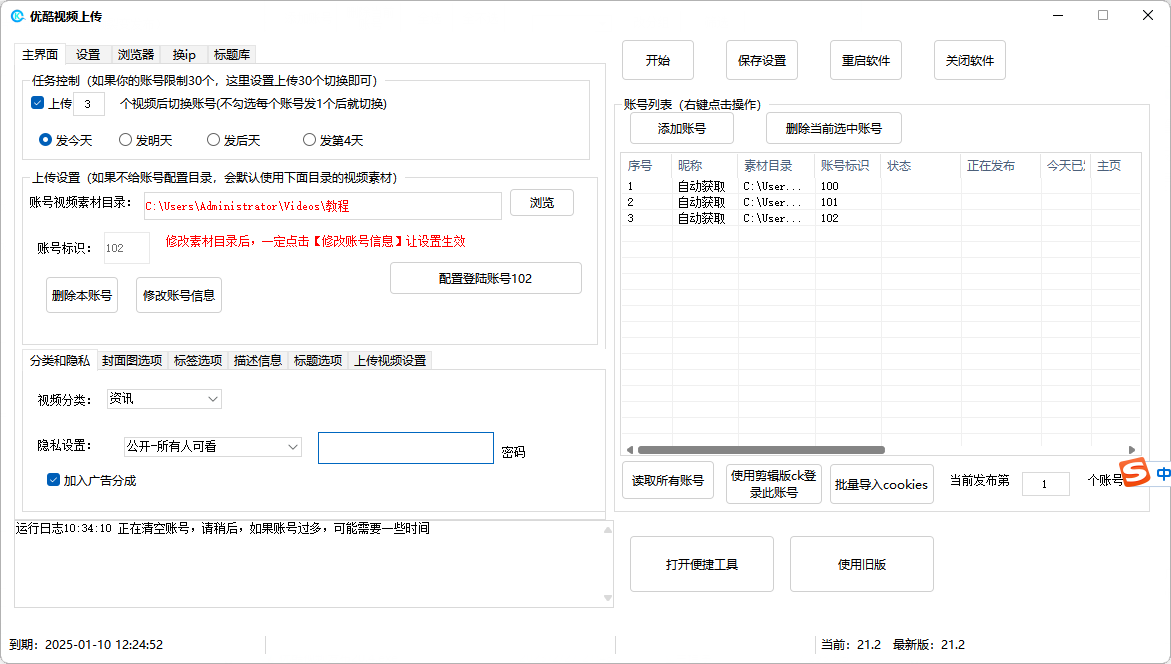The width and height of the screenshot is (1171, 664).
Task: Switch to the 主界面 tab
Action: point(40,55)
